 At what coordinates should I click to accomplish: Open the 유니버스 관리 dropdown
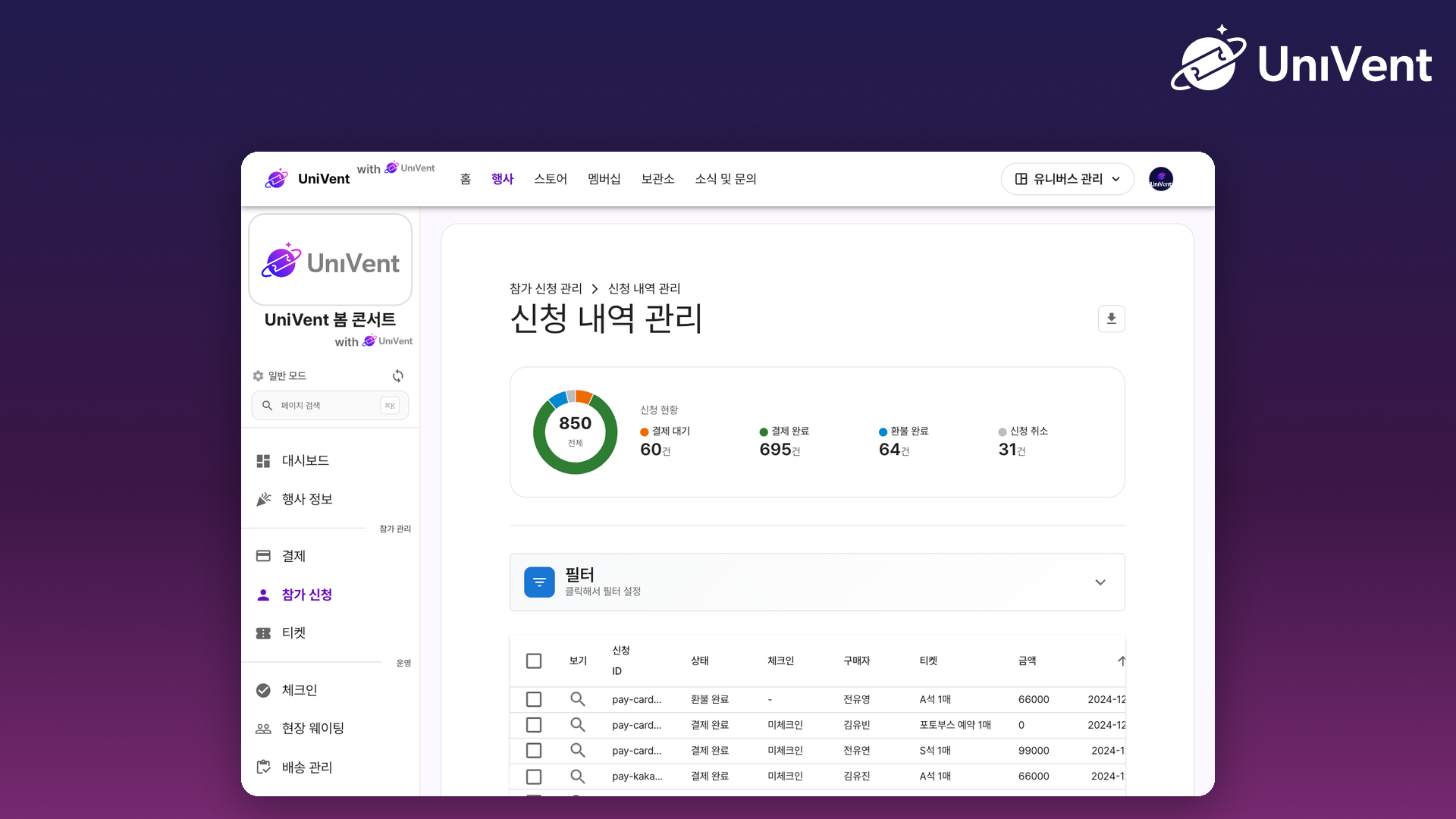click(x=1068, y=179)
